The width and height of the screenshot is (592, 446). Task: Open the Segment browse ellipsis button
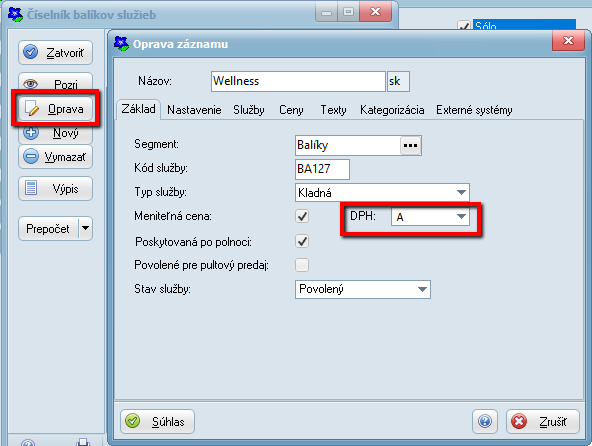pos(411,145)
